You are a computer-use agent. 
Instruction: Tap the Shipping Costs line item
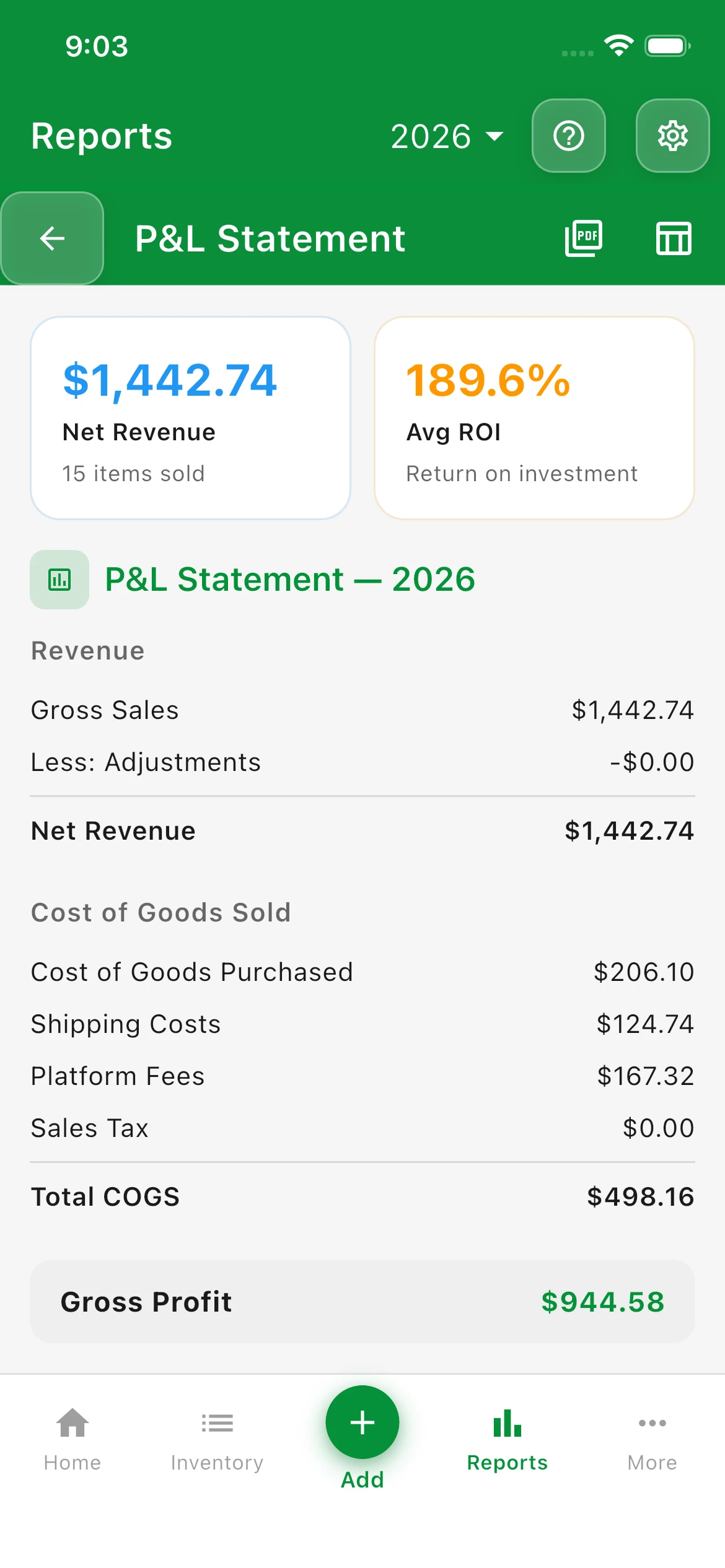(x=362, y=1024)
